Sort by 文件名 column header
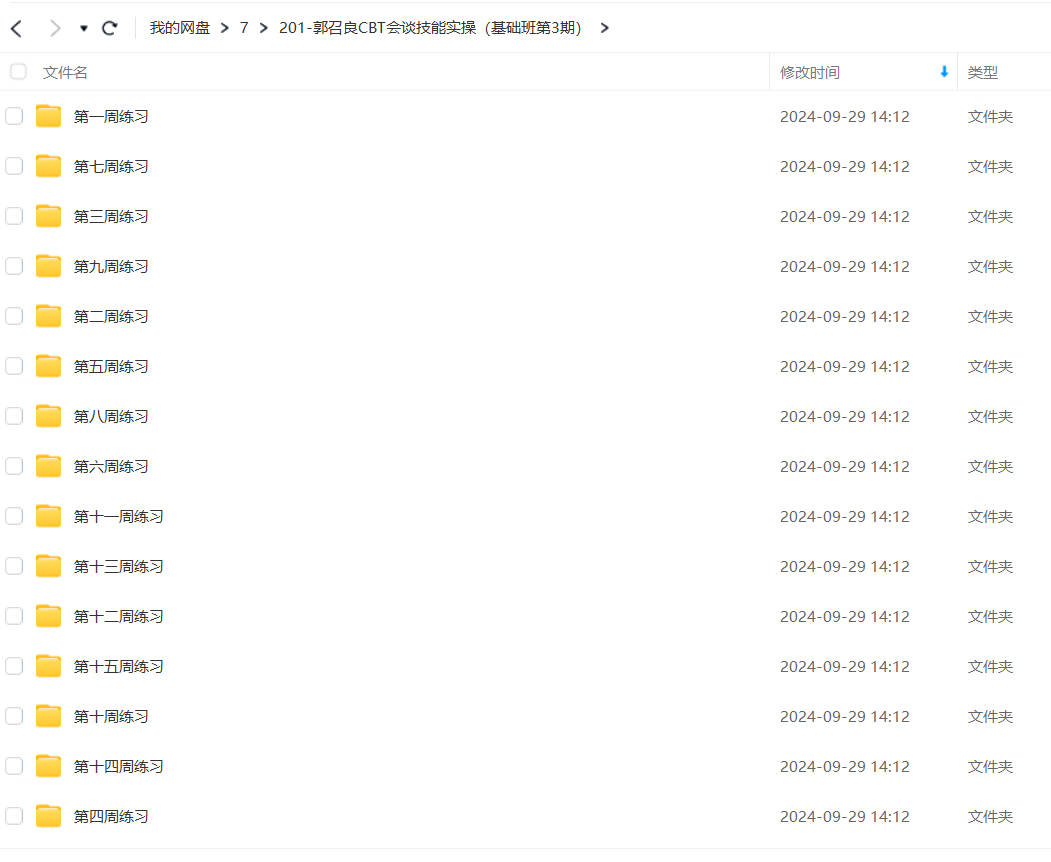This screenshot has width=1051, height=862. click(x=65, y=72)
